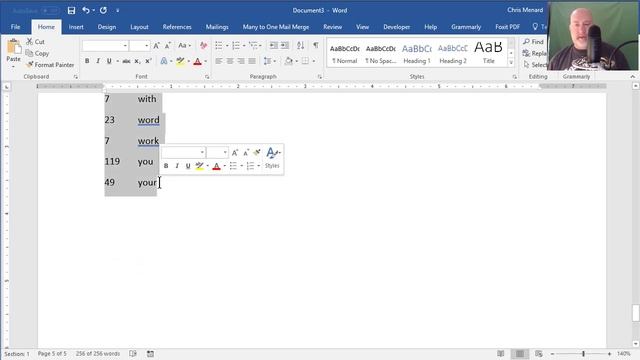Activate Format Painter
The height and width of the screenshot is (360, 640).
coord(50,64)
